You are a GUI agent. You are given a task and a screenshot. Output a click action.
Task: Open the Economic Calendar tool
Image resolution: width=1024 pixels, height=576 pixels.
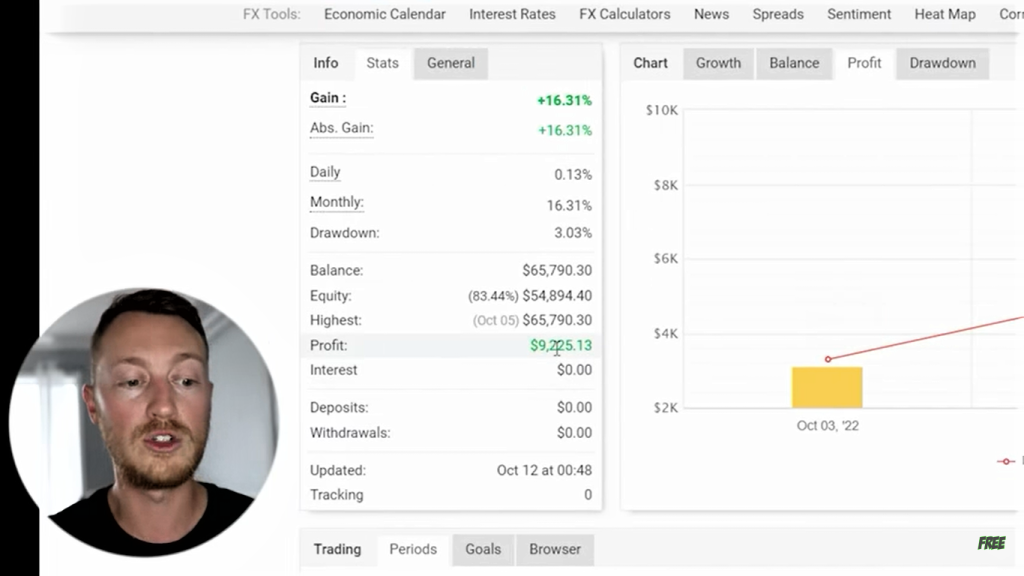pos(385,14)
